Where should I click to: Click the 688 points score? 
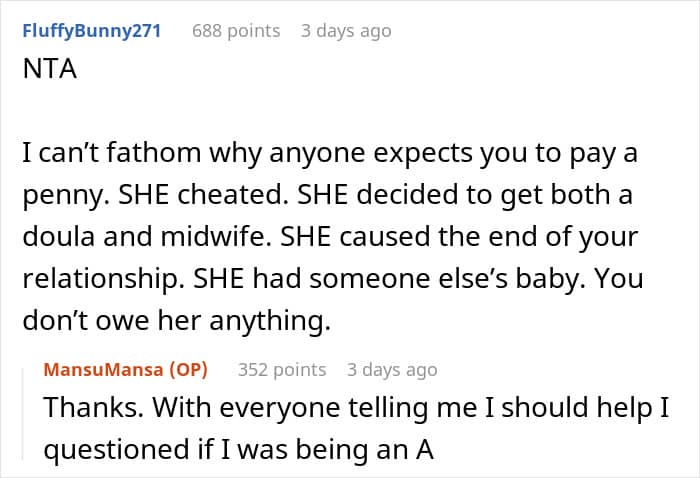[x=236, y=31]
